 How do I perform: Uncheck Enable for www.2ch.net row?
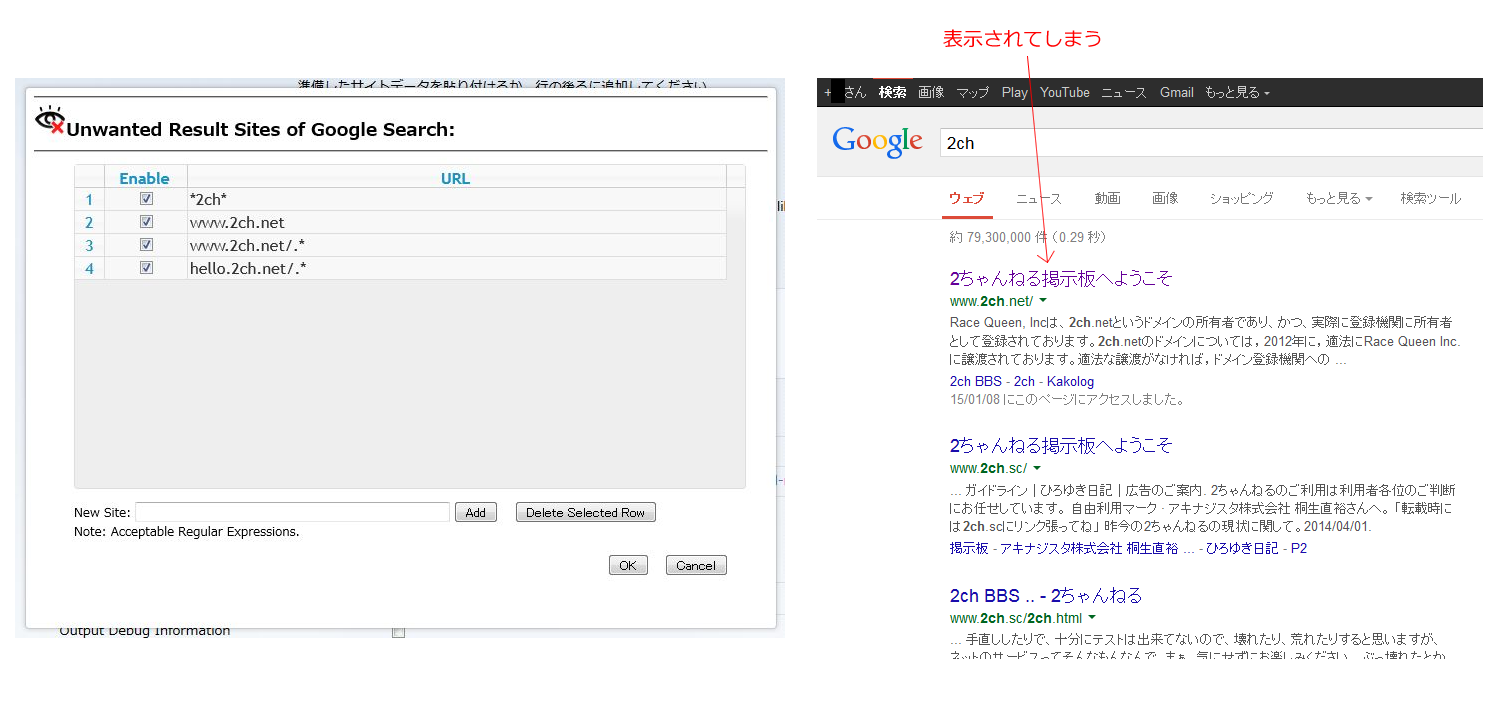coord(146,222)
